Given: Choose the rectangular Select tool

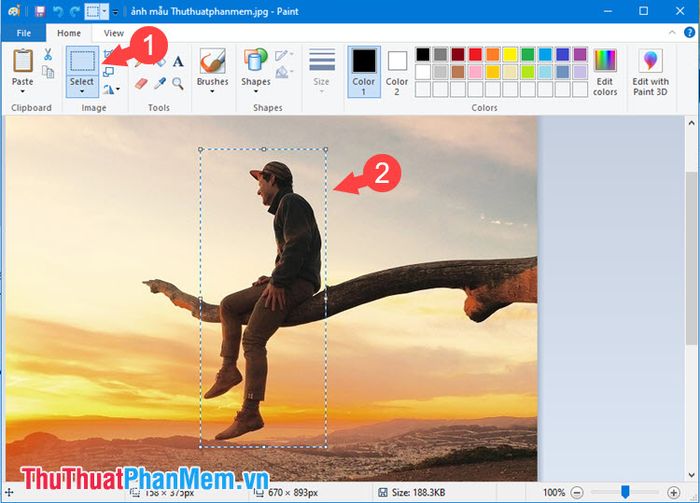Looking at the screenshot, I should pos(82,61).
